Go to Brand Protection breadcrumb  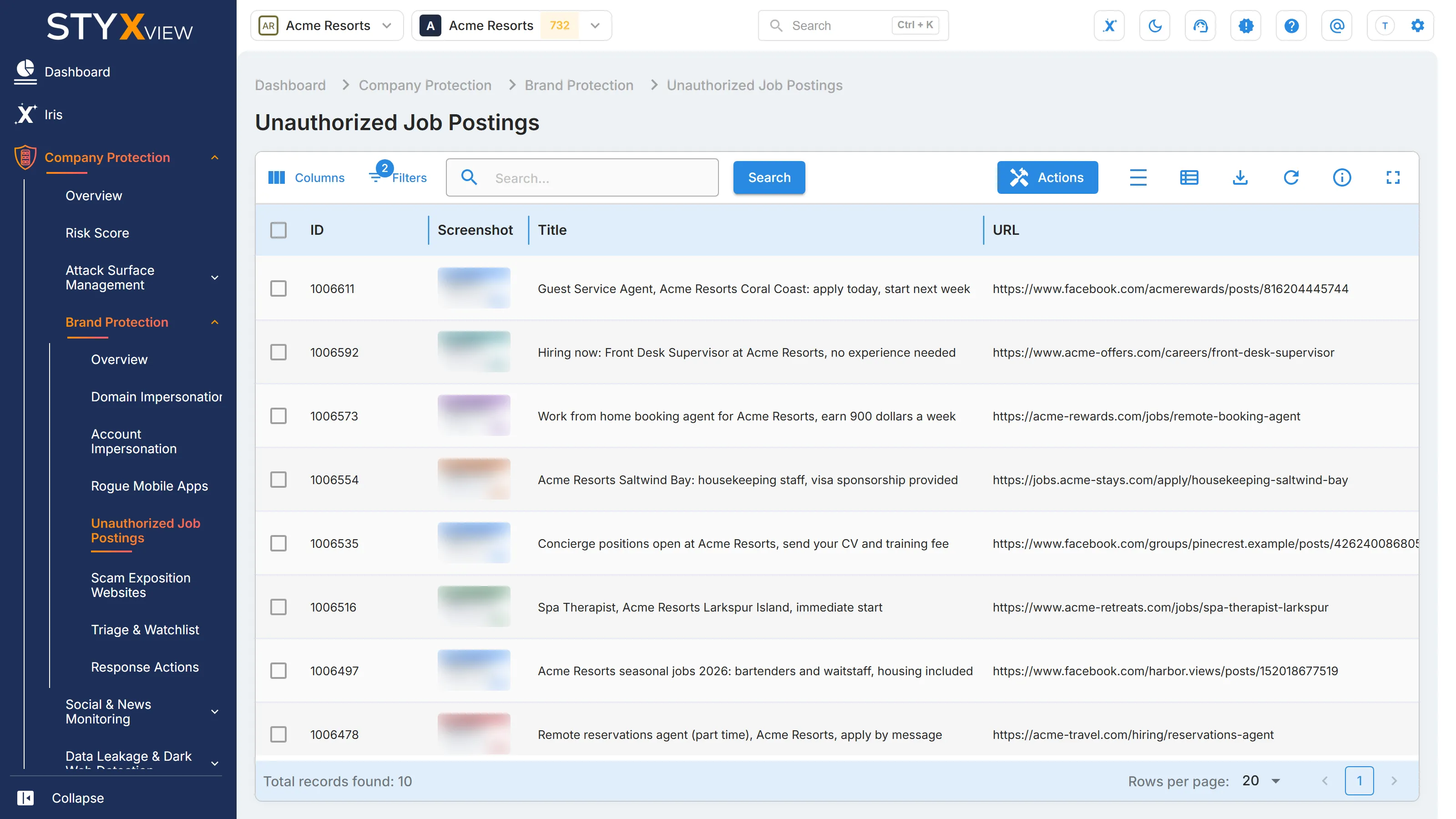pos(579,86)
